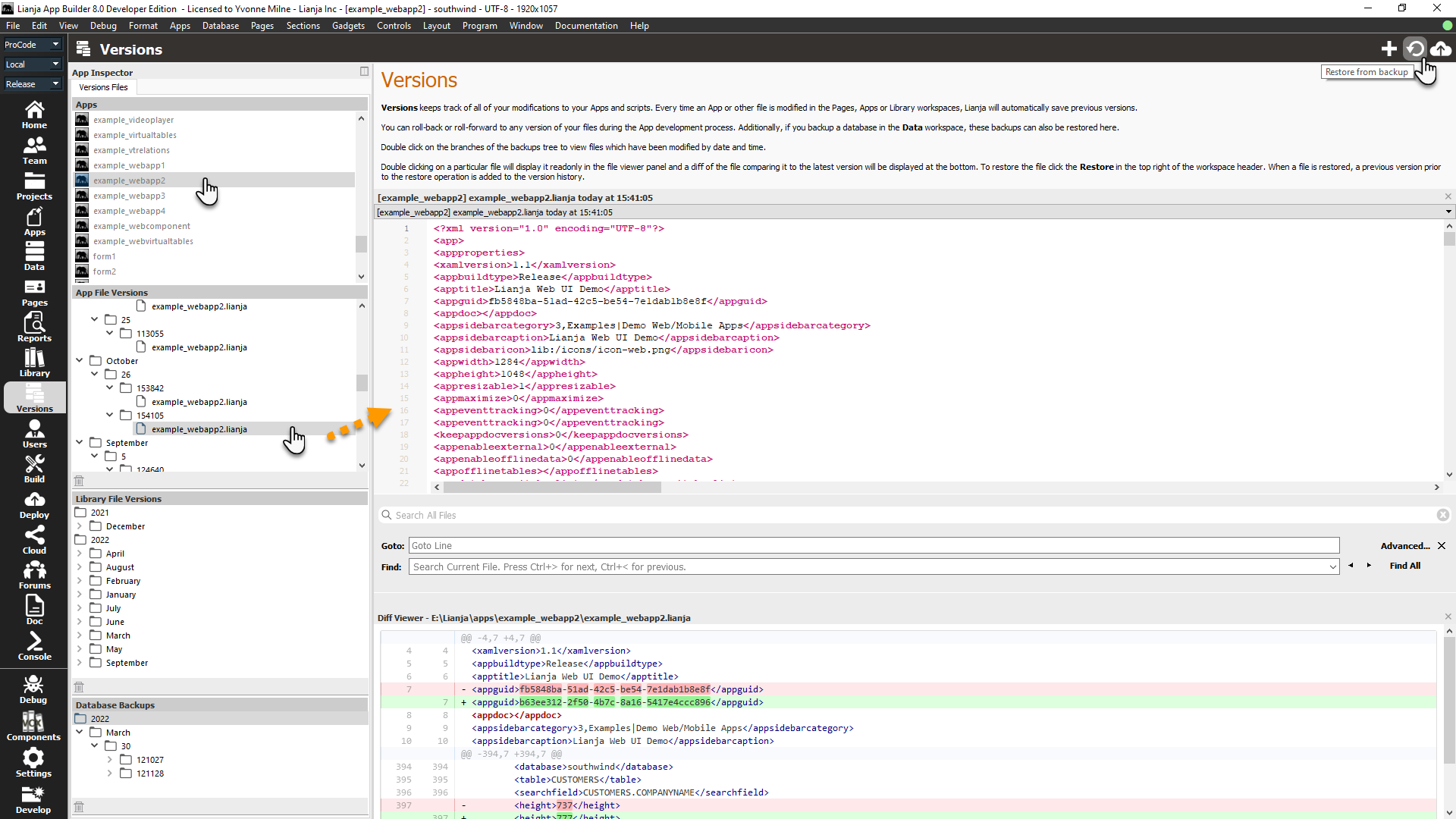Expand the 121027 database backup folder

click(x=110, y=760)
